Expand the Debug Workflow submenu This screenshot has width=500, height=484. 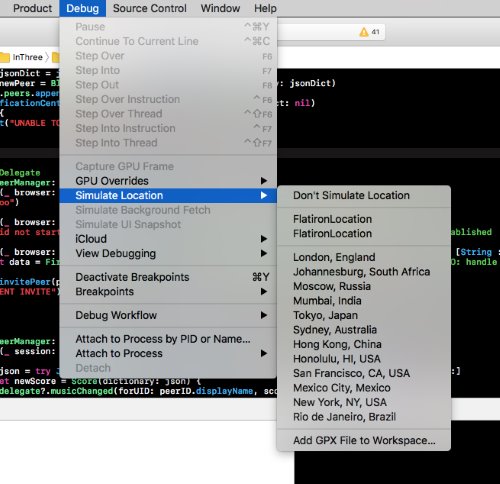[x=168, y=315]
